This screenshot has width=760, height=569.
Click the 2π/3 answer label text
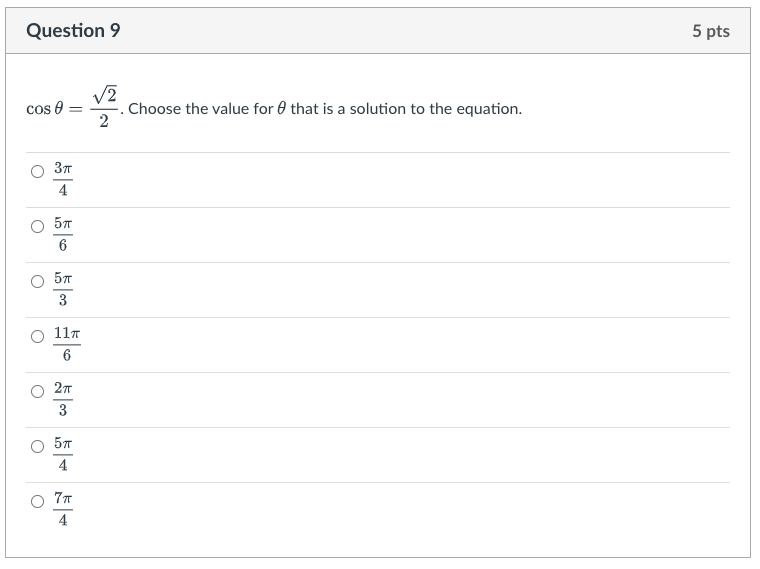63,399
